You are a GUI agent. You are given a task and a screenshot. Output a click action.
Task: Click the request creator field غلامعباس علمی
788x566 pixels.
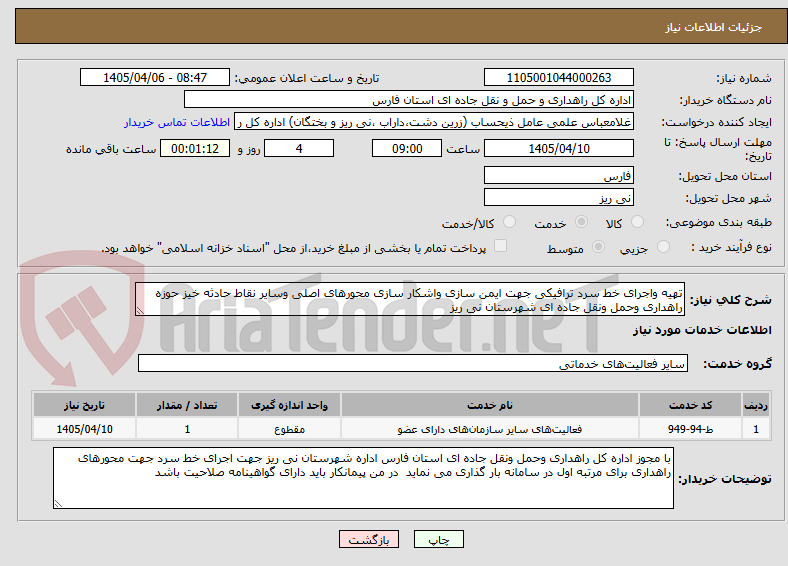coord(434,122)
